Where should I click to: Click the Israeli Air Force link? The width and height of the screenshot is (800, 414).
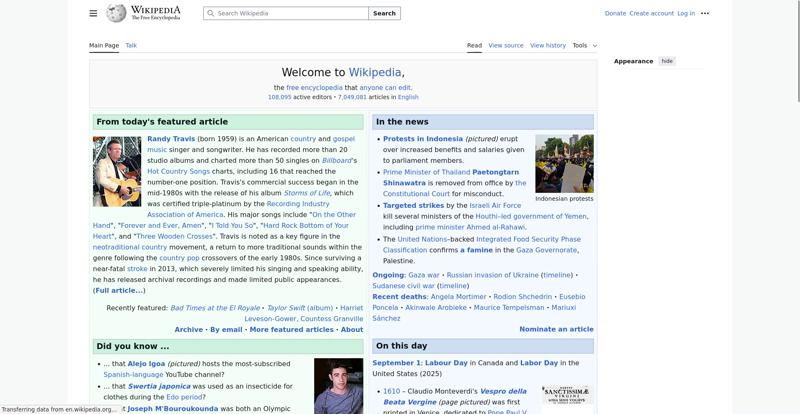495,205
